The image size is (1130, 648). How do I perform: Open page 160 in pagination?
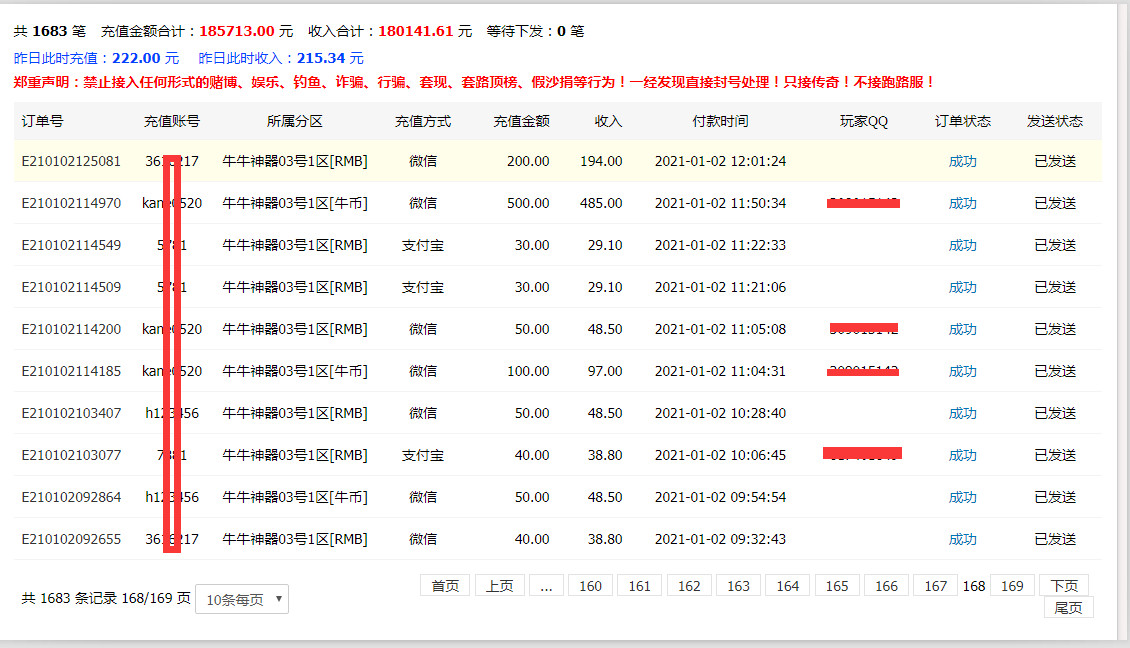[x=591, y=586]
